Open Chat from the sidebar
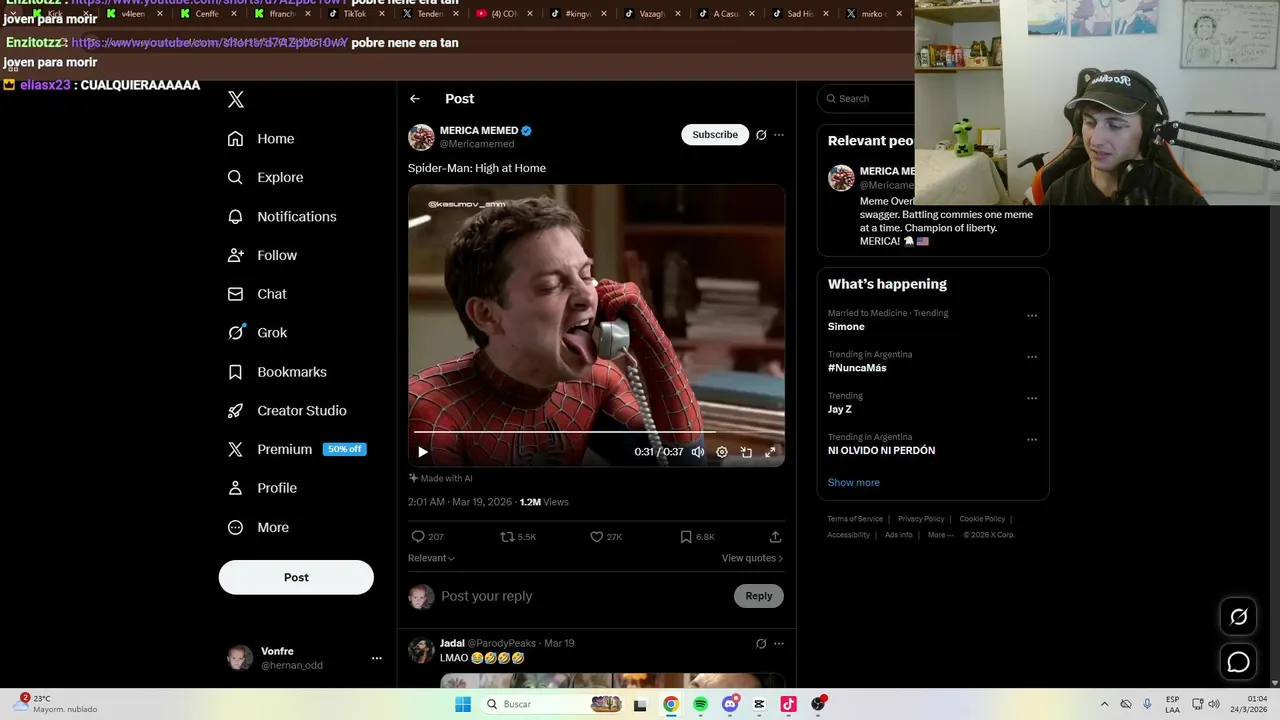 257,294
